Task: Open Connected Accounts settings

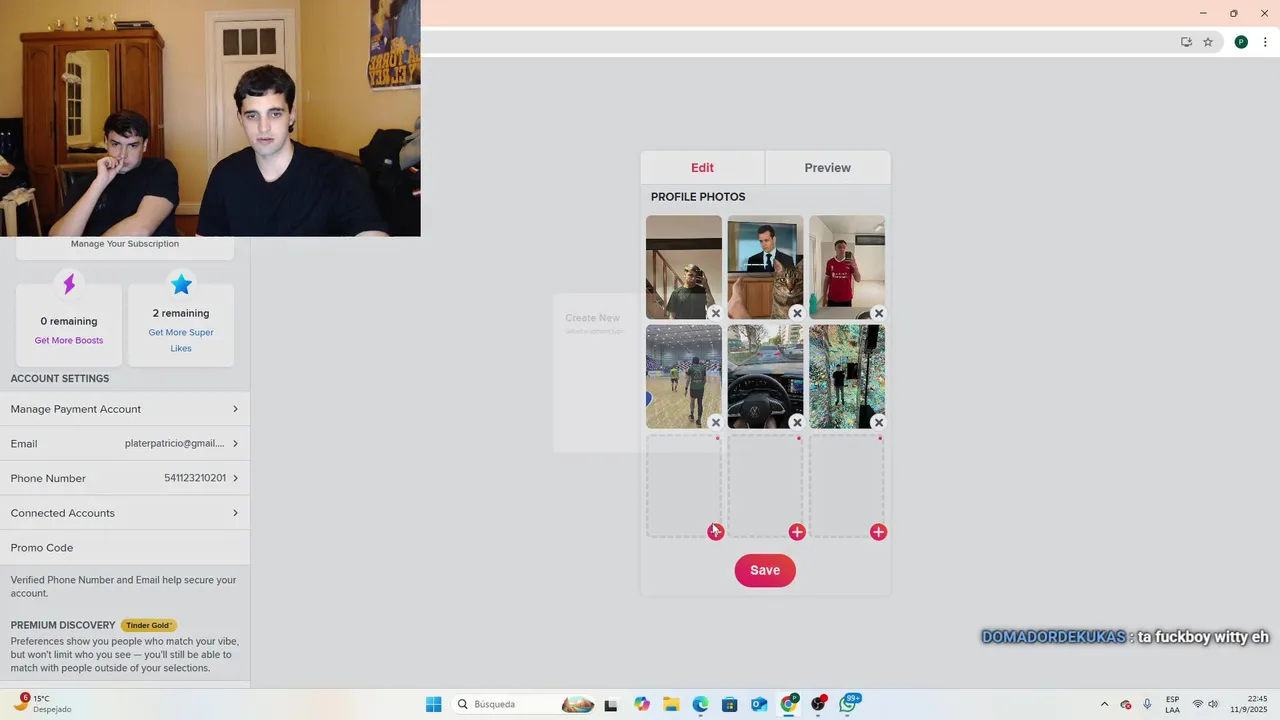Action: (x=125, y=513)
